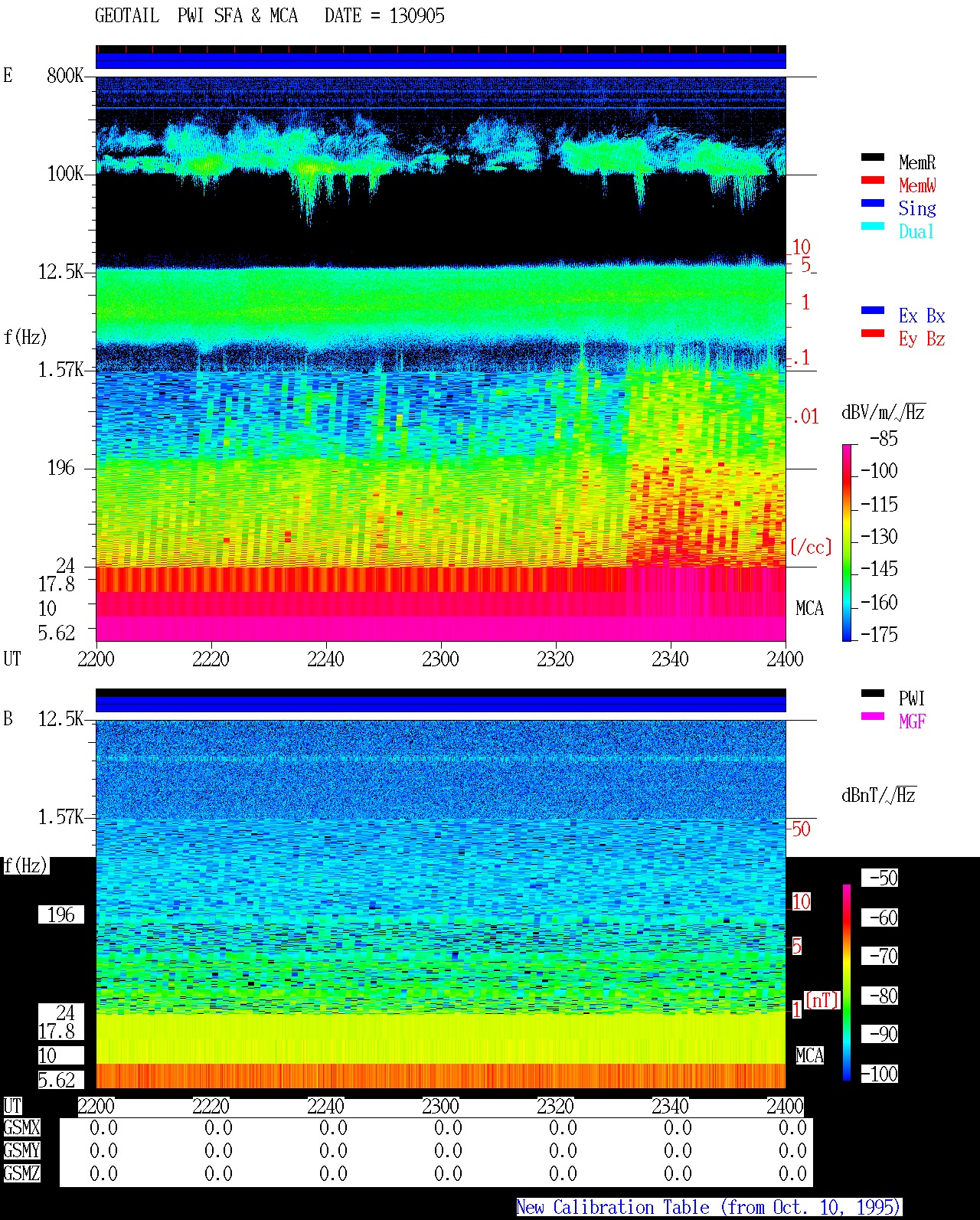Click the dBV/m electric field color bar

pyautogui.click(x=847, y=542)
